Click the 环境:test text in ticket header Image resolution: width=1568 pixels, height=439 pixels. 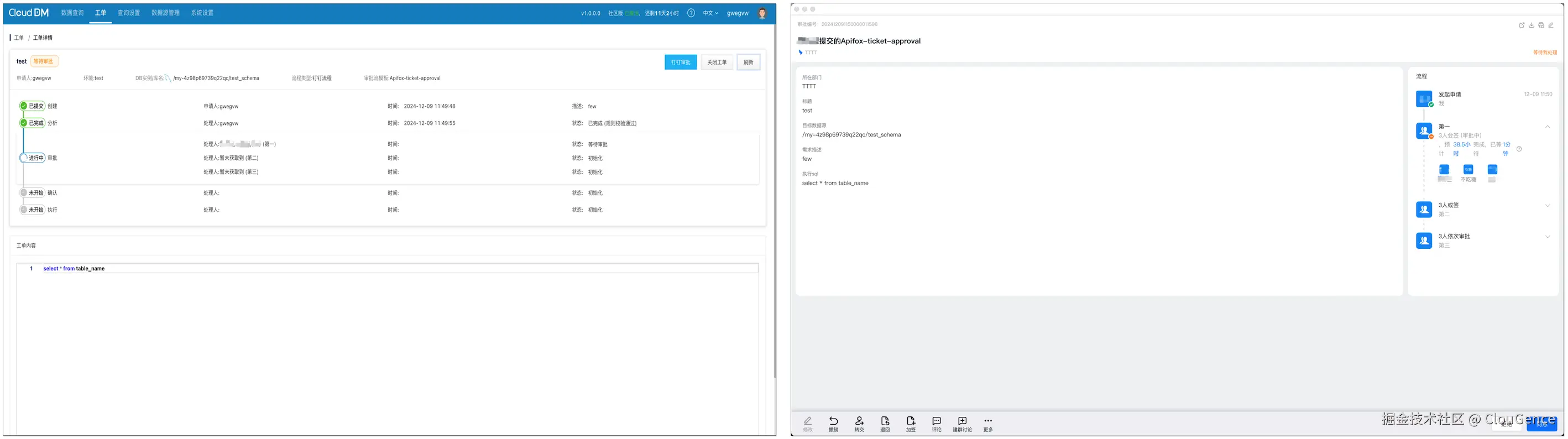pyautogui.click(x=93, y=78)
